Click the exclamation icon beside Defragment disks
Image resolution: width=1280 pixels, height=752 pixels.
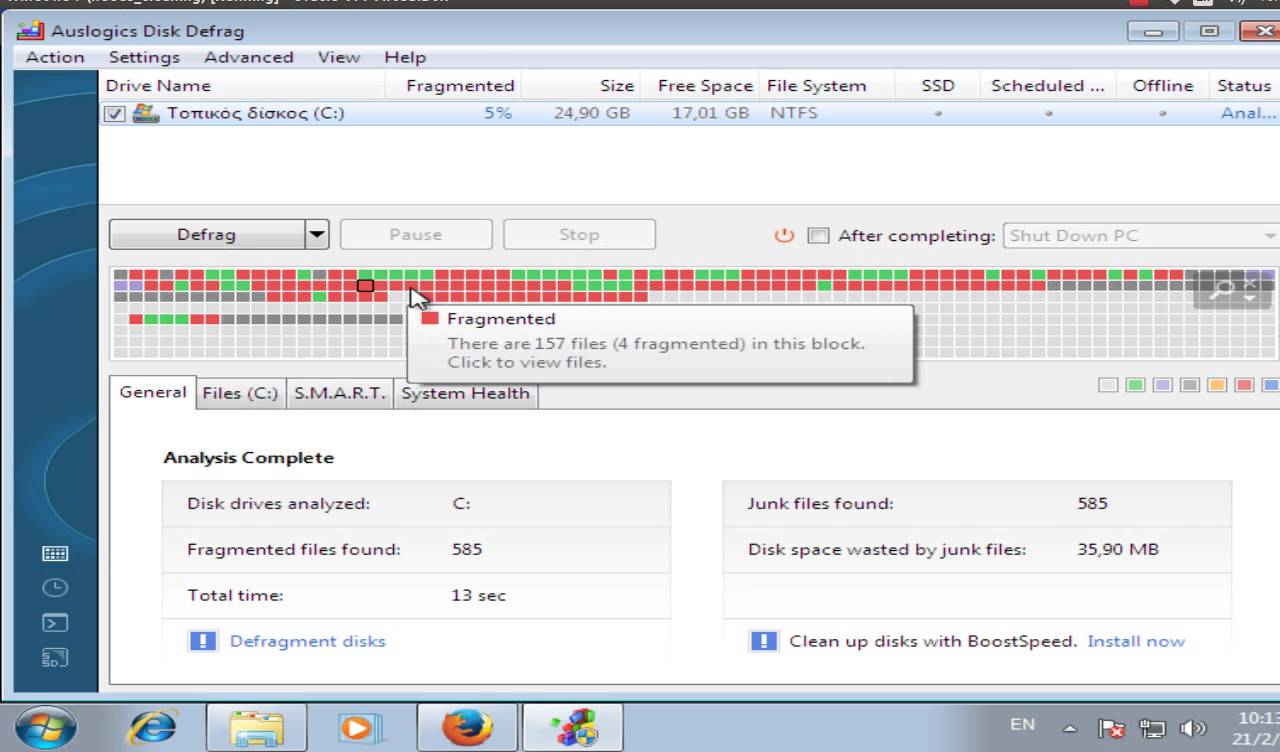tap(202, 641)
